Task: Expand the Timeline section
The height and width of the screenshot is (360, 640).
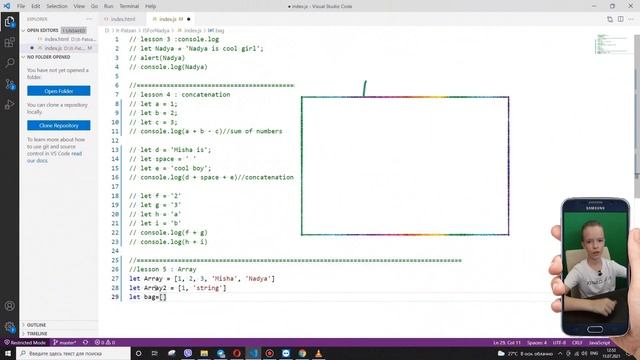Action: coord(60,333)
